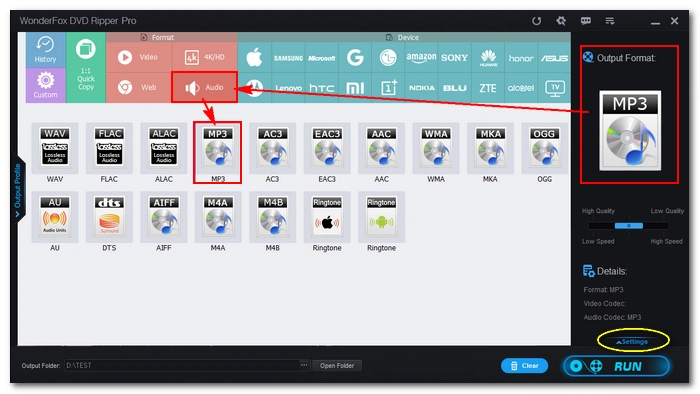Select the DTS surround format icon
Viewport: 700px width, 394px height.
(x=109, y=217)
